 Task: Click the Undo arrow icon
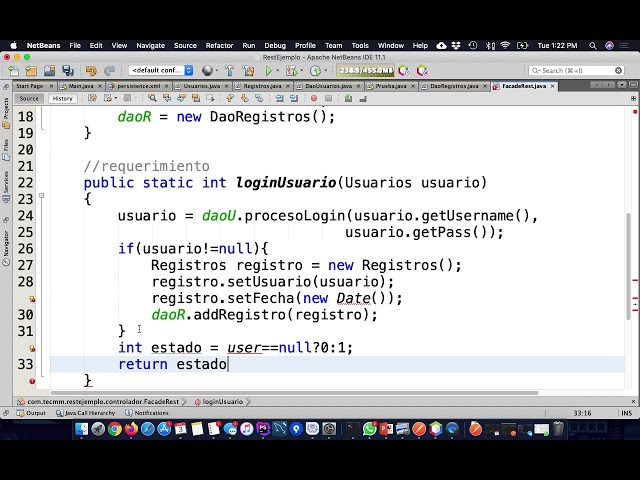pos(91,71)
